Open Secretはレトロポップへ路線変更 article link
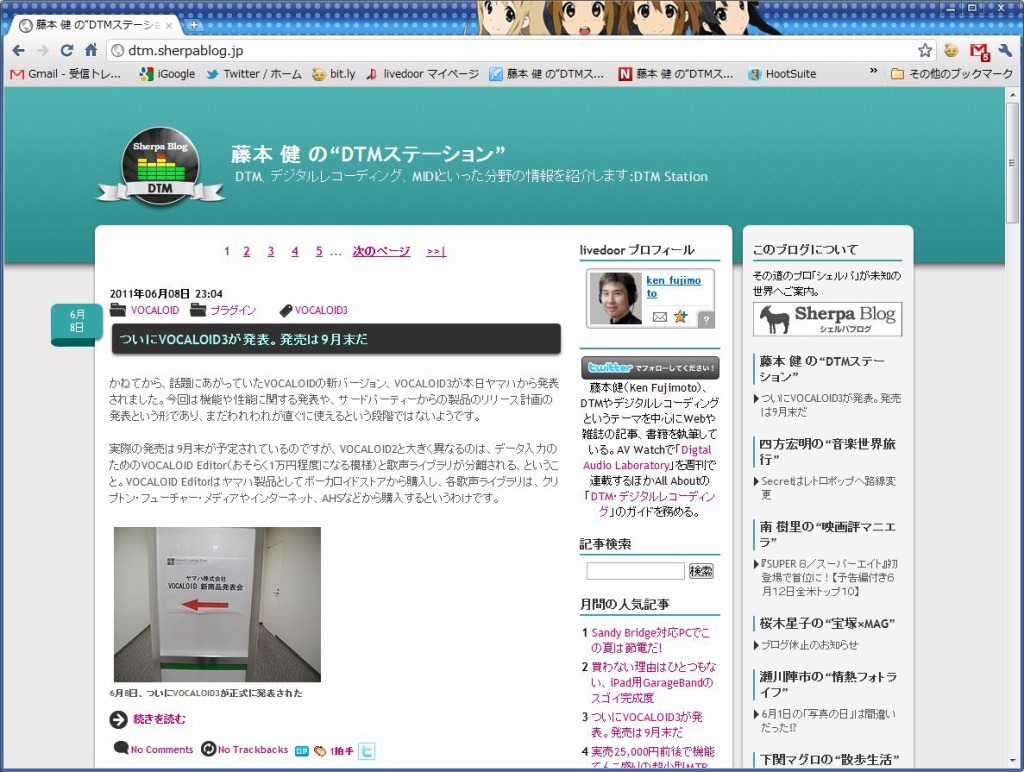1024x772 pixels. (828, 488)
